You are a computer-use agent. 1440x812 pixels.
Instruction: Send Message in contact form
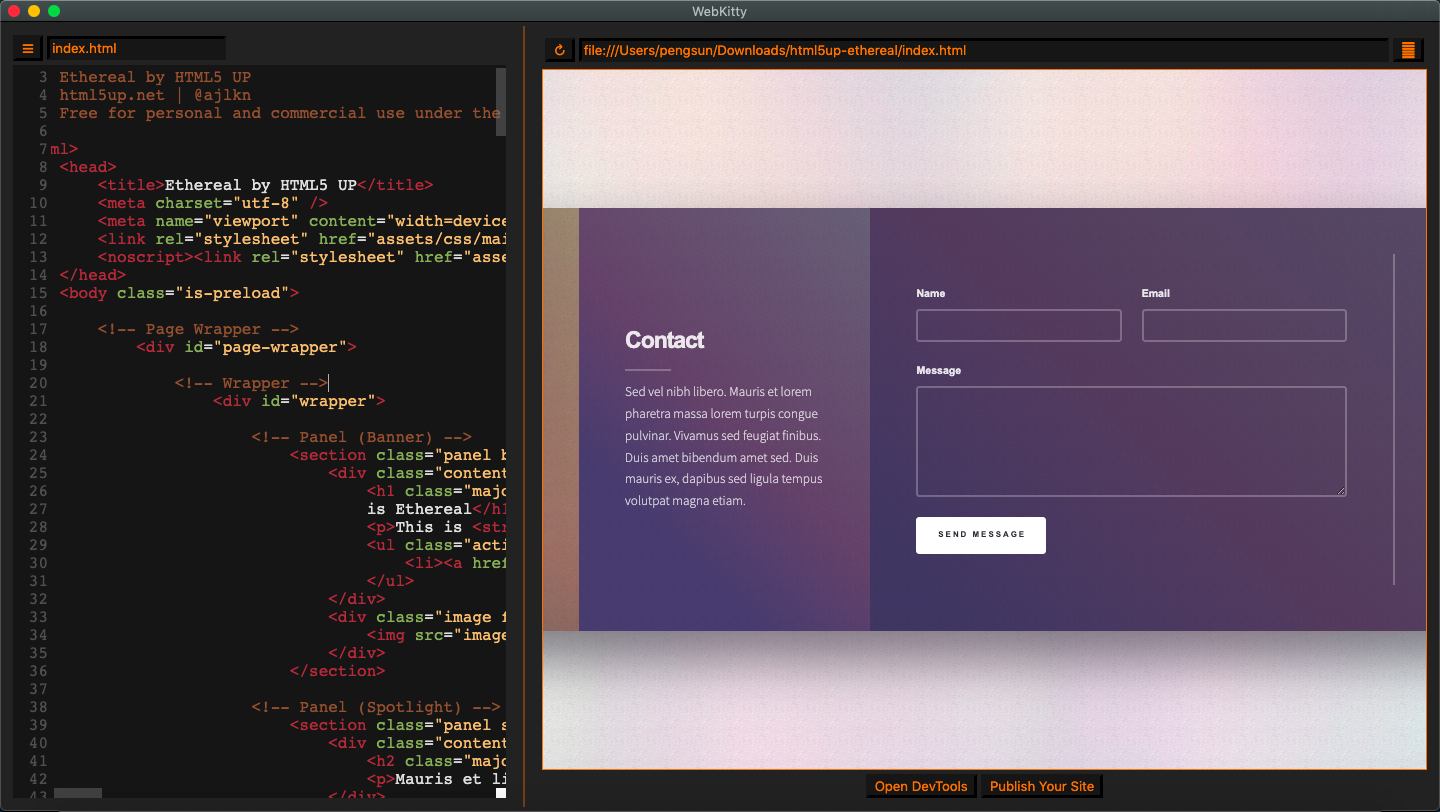click(981, 535)
